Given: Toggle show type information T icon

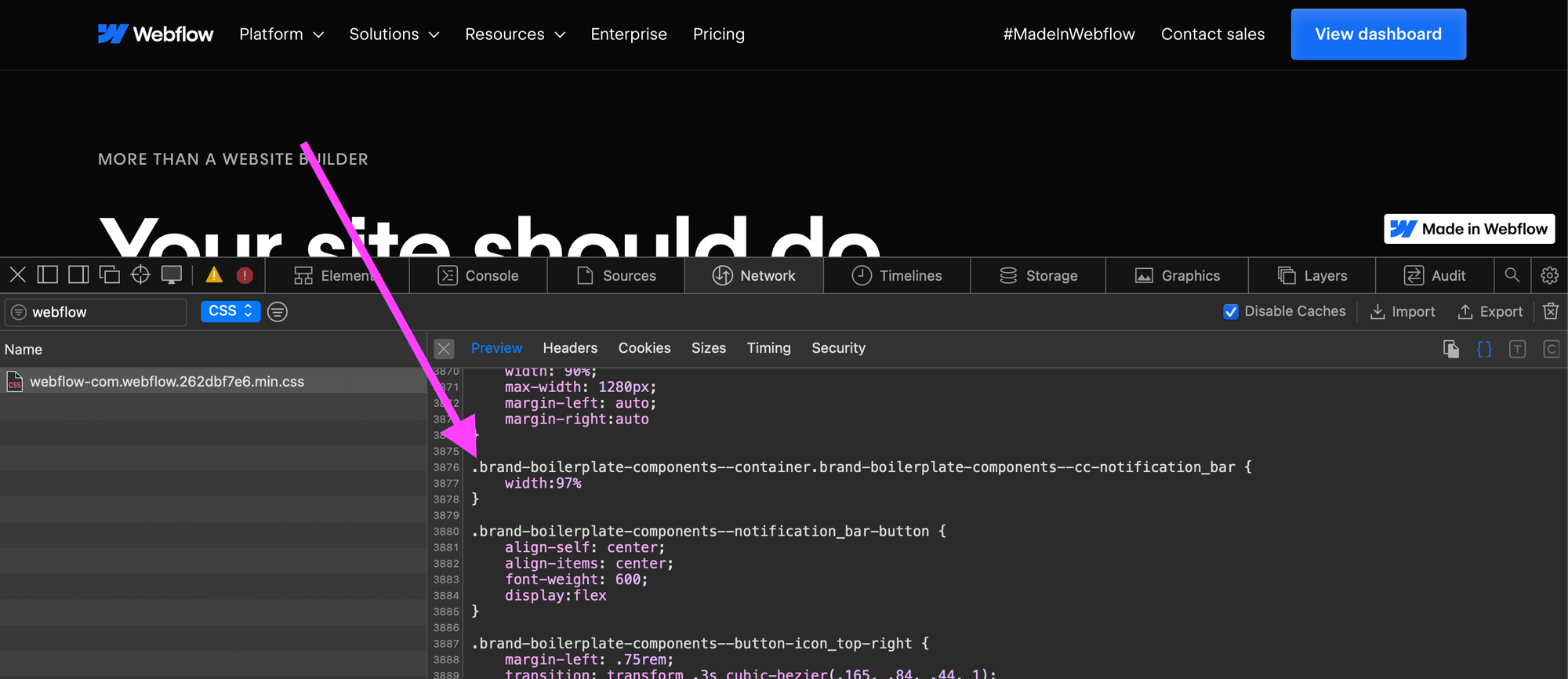Looking at the screenshot, I should point(1517,349).
